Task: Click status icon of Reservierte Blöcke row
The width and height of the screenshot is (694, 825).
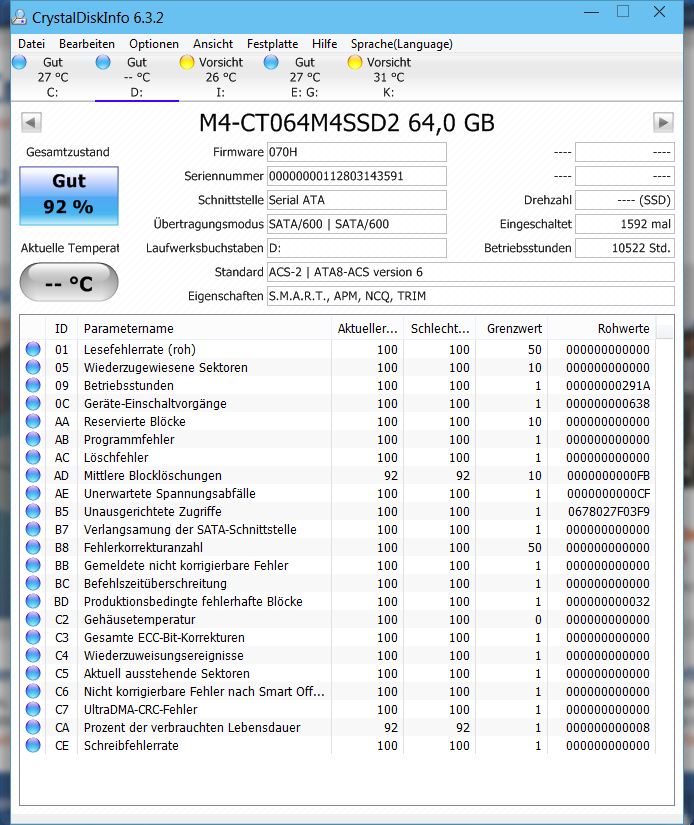Action: (33, 421)
